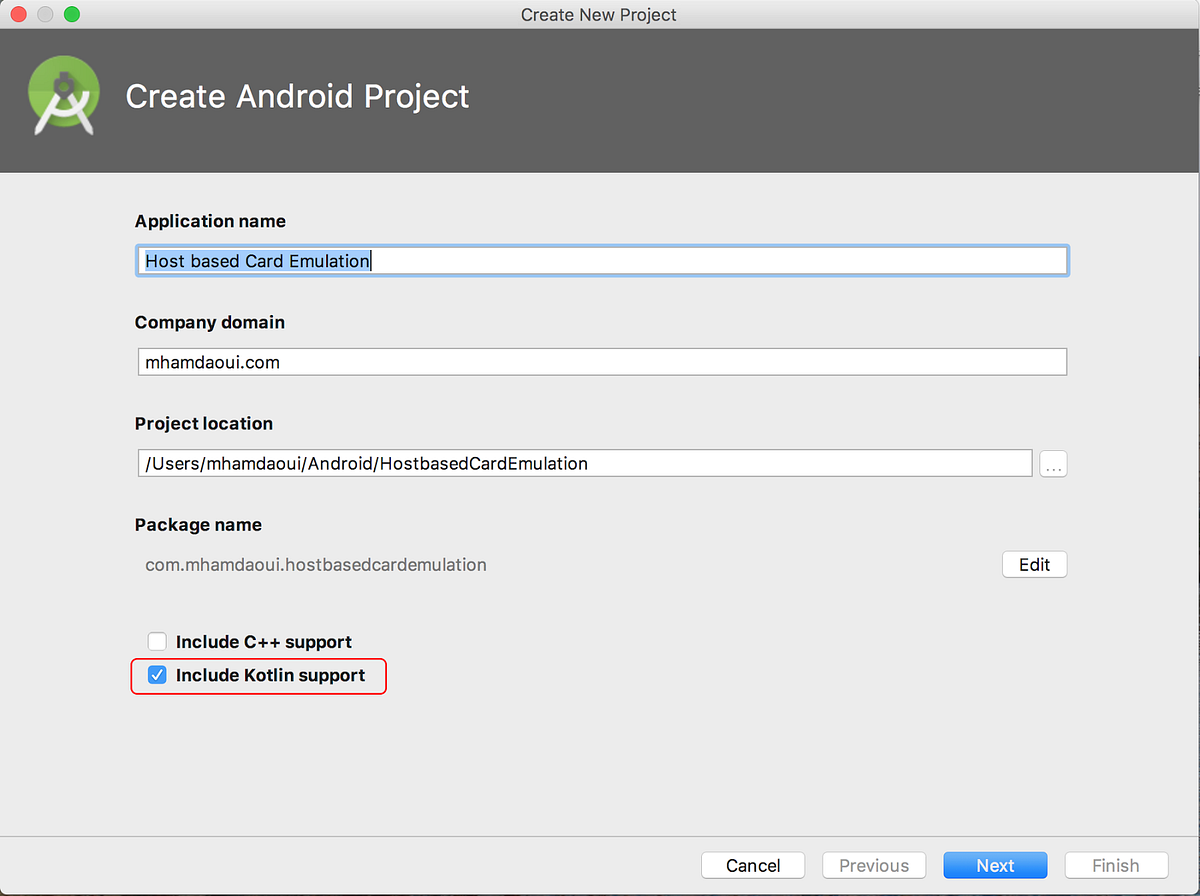The width and height of the screenshot is (1200, 896).
Task: Click the Application name text field
Action: 600,261
